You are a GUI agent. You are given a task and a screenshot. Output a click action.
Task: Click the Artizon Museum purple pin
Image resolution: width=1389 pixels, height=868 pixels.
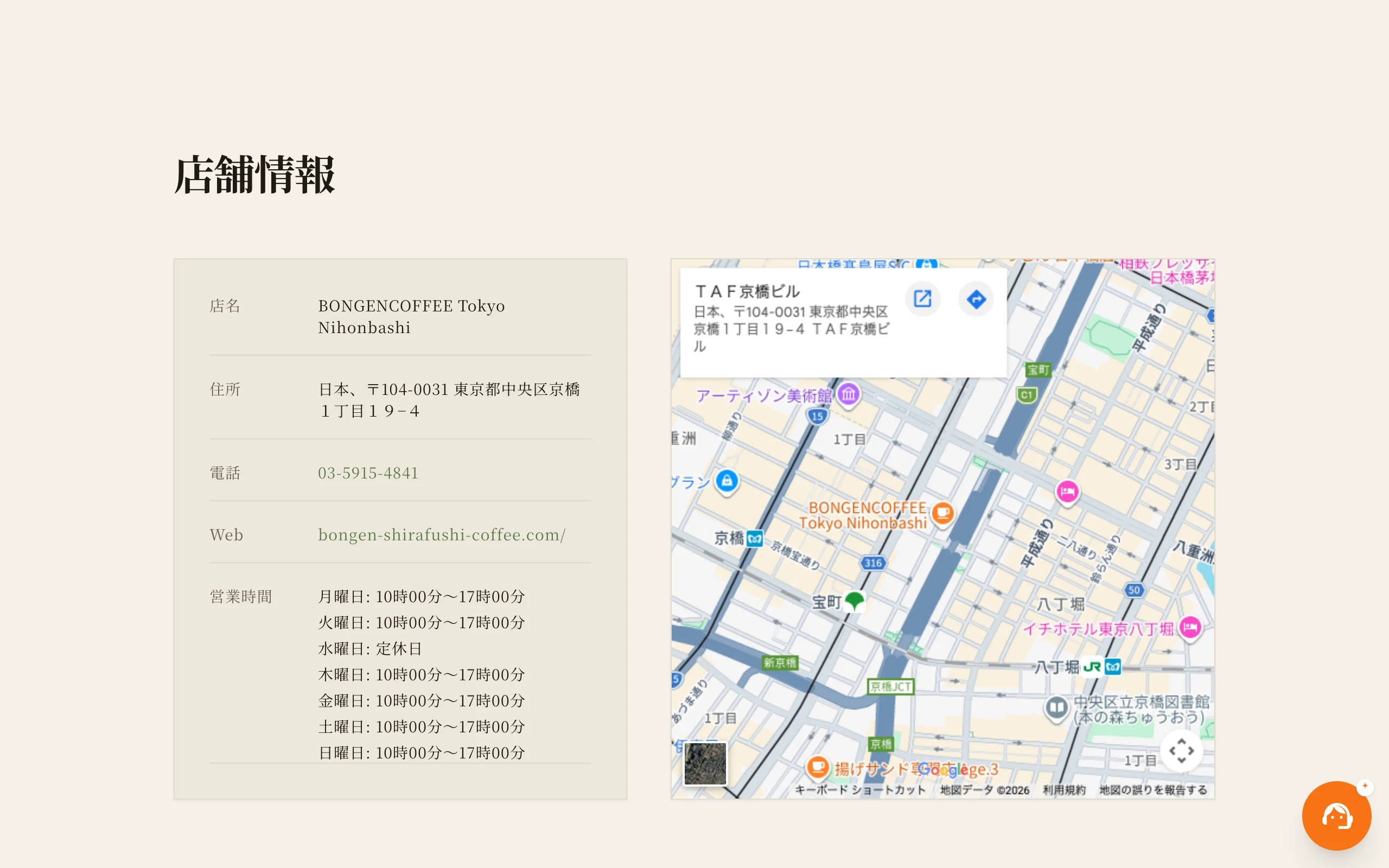point(849,395)
